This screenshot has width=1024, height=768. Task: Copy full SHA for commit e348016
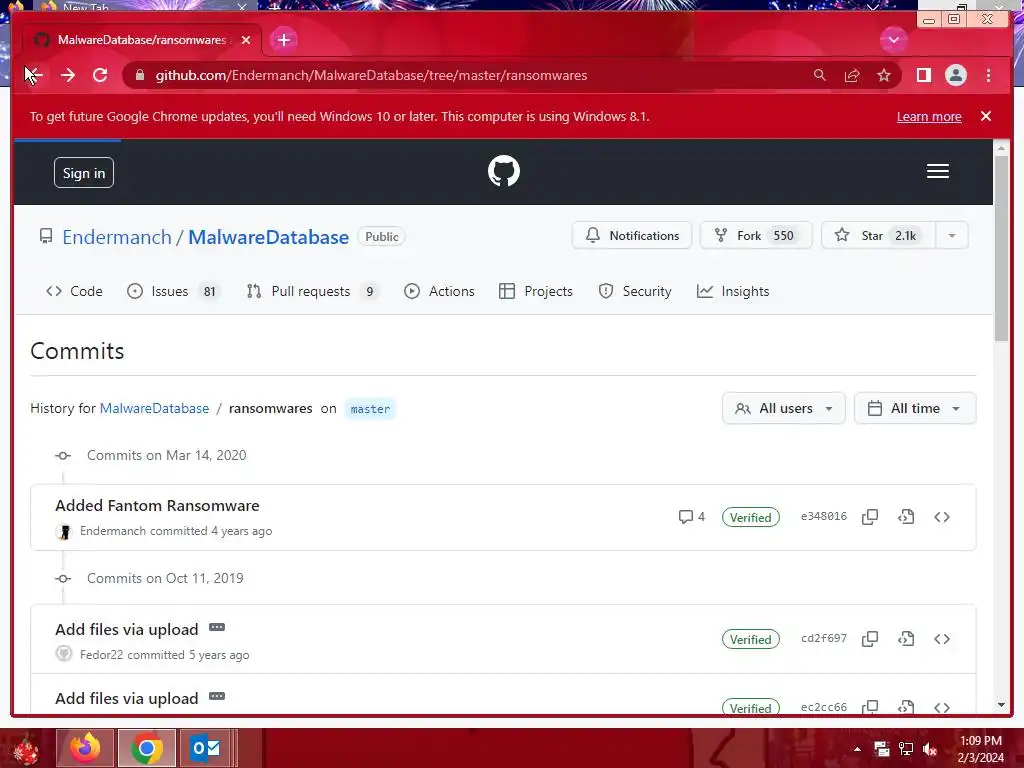[x=869, y=517]
